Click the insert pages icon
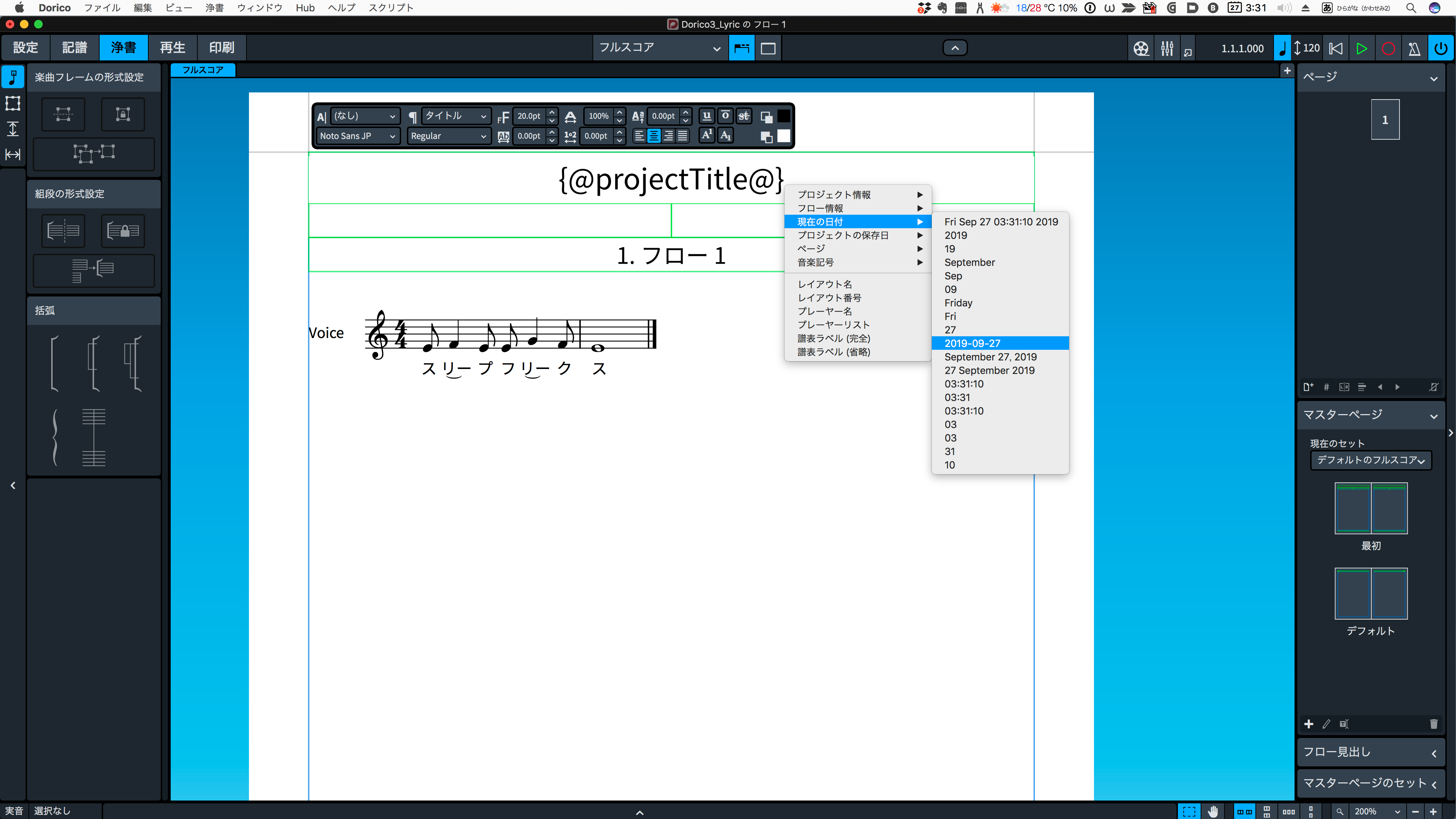1456x819 pixels. point(1308,387)
